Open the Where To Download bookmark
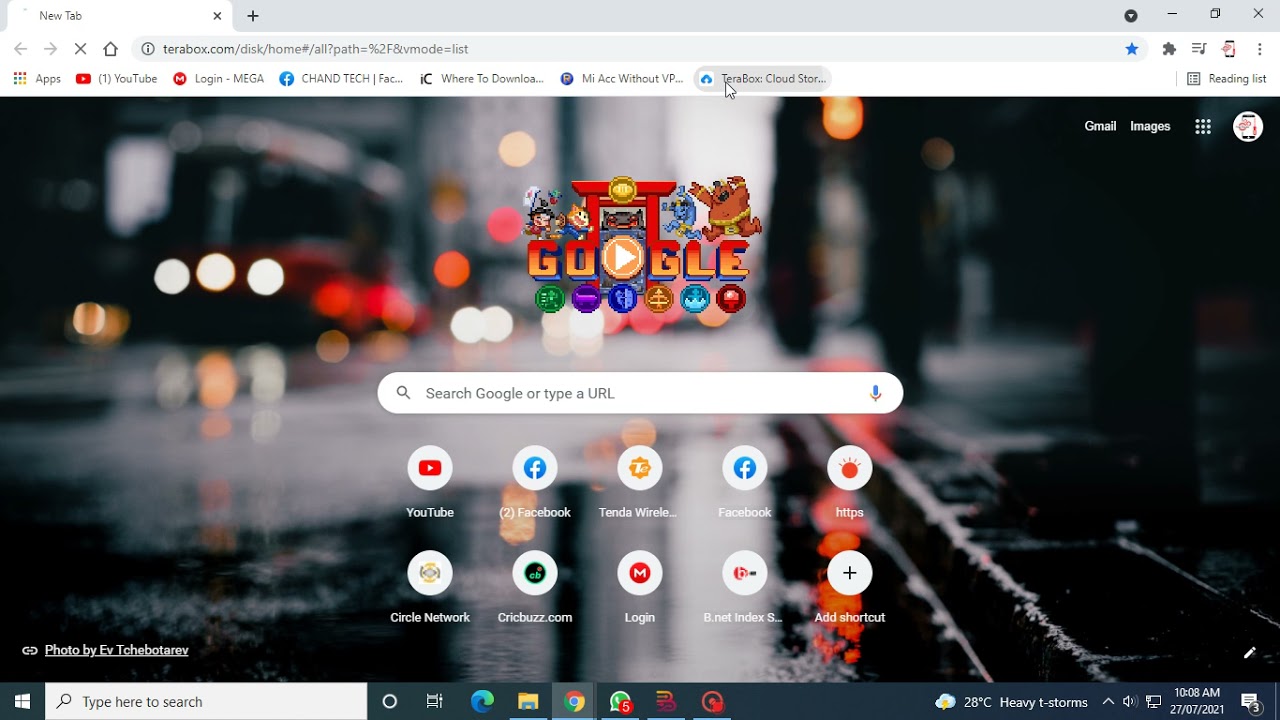This screenshot has width=1280, height=720. 482,79
